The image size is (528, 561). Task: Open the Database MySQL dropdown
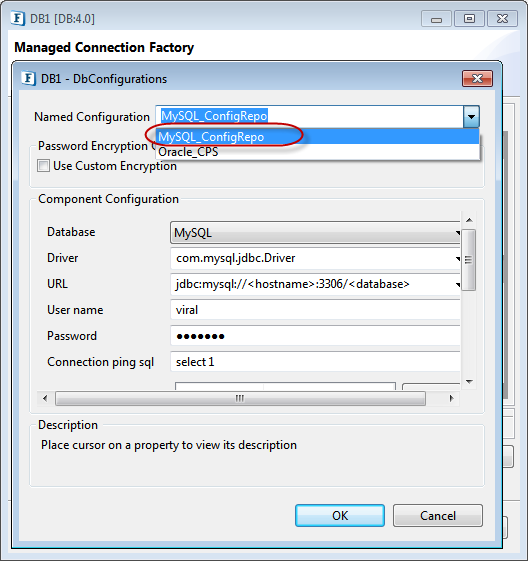pyautogui.click(x=316, y=233)
